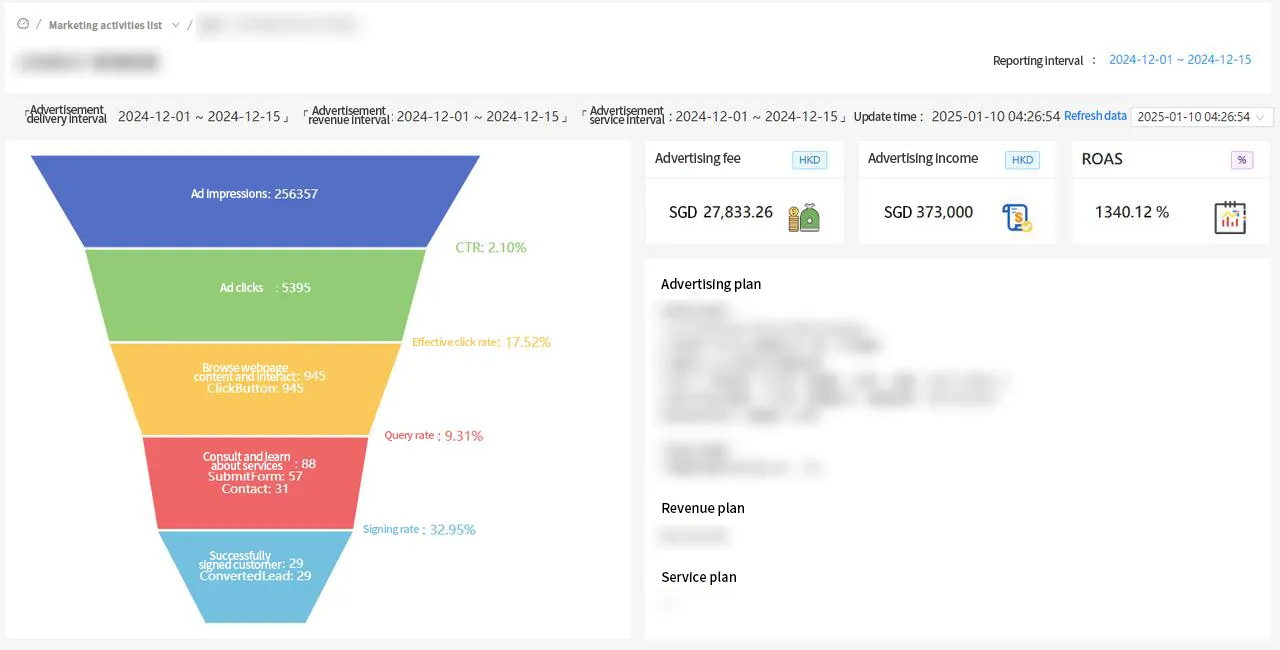1280x650 pixels.
Task: Expand the Marketing activities list breadcrumb chevron
Action: [x=176, y=25]
